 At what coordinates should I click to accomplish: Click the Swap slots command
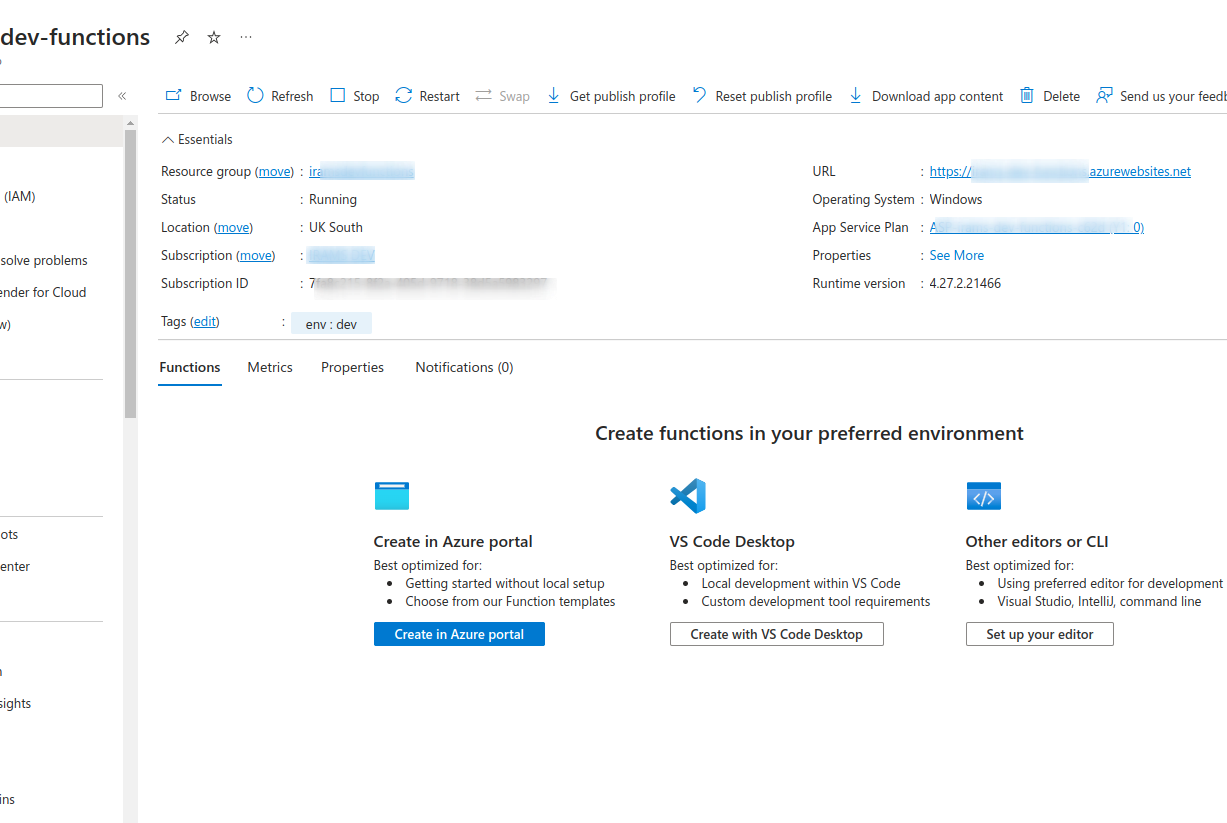point(502,96)
